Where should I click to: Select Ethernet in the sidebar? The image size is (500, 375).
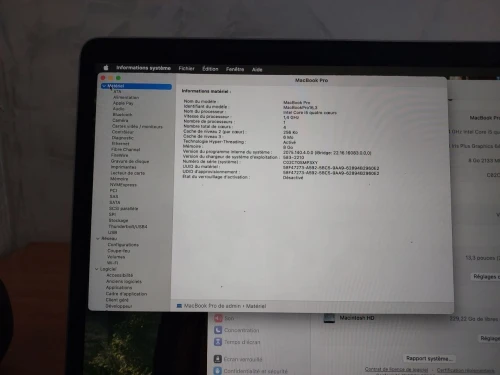[x=120, y=143]
